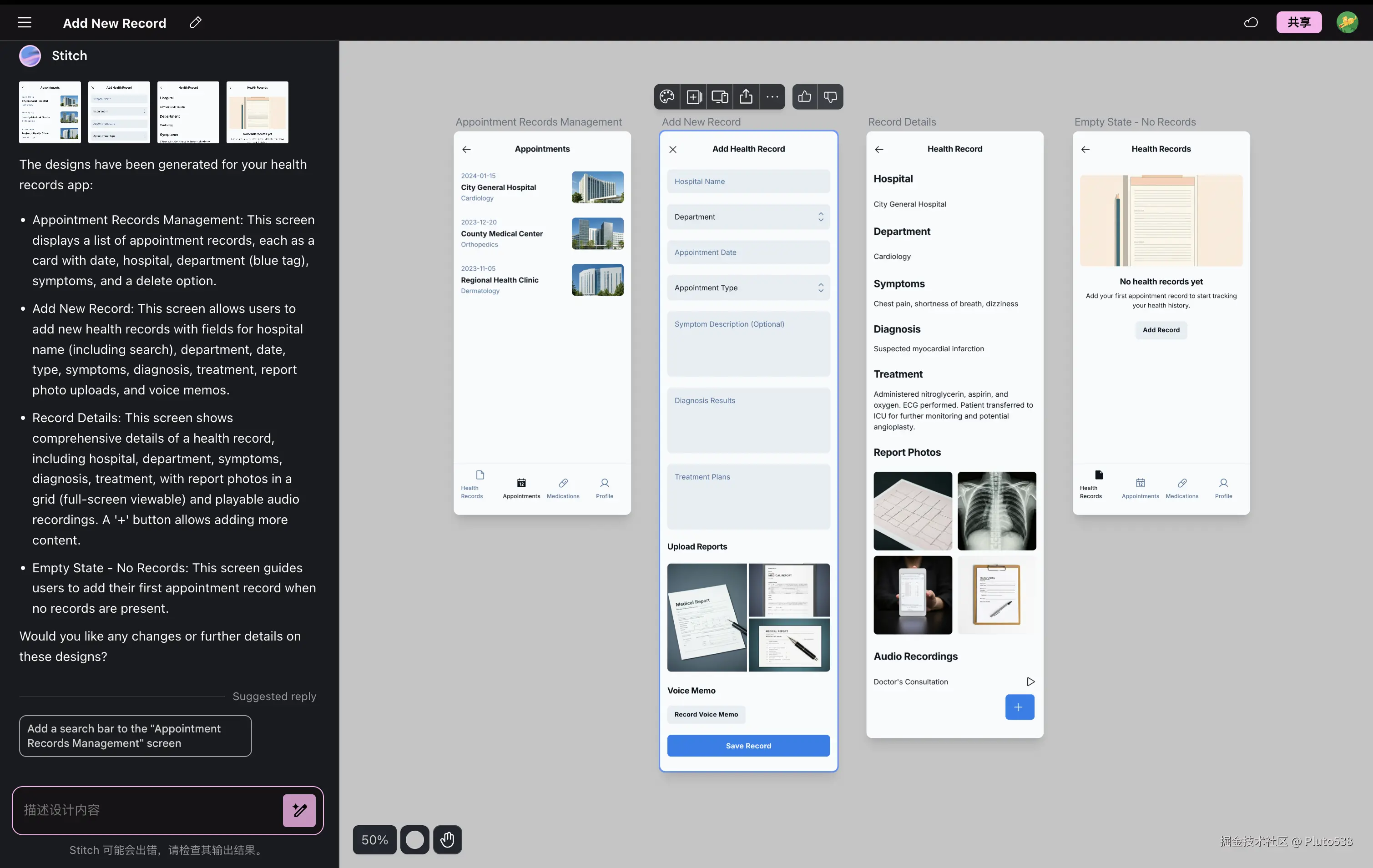Click the palette theme icon in toolbar
The height and width of the screenshot is (868, 1373).
[667, 97]
